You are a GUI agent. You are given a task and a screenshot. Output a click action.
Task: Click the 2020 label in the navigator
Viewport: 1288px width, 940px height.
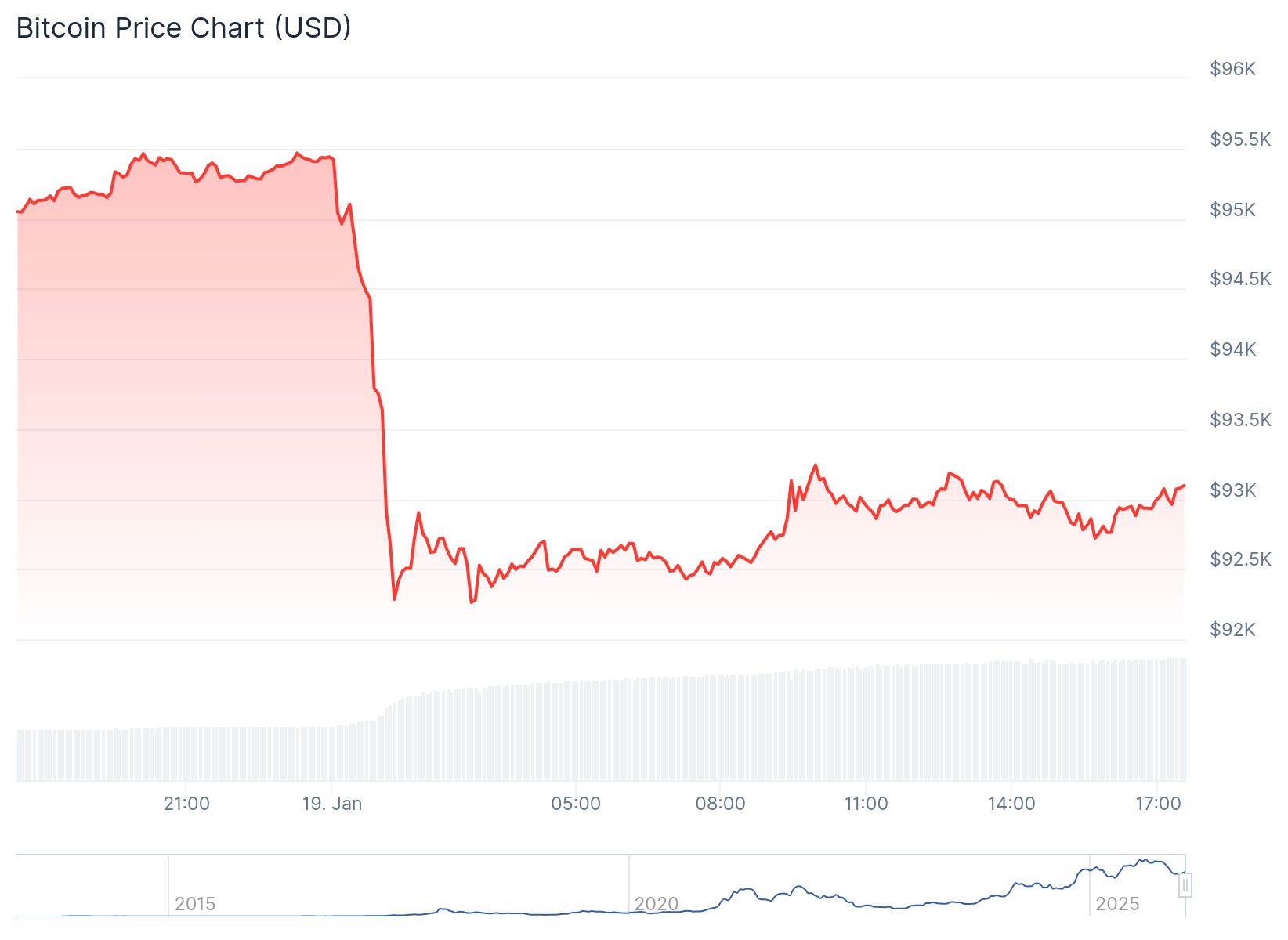click(x=656, y=904)
